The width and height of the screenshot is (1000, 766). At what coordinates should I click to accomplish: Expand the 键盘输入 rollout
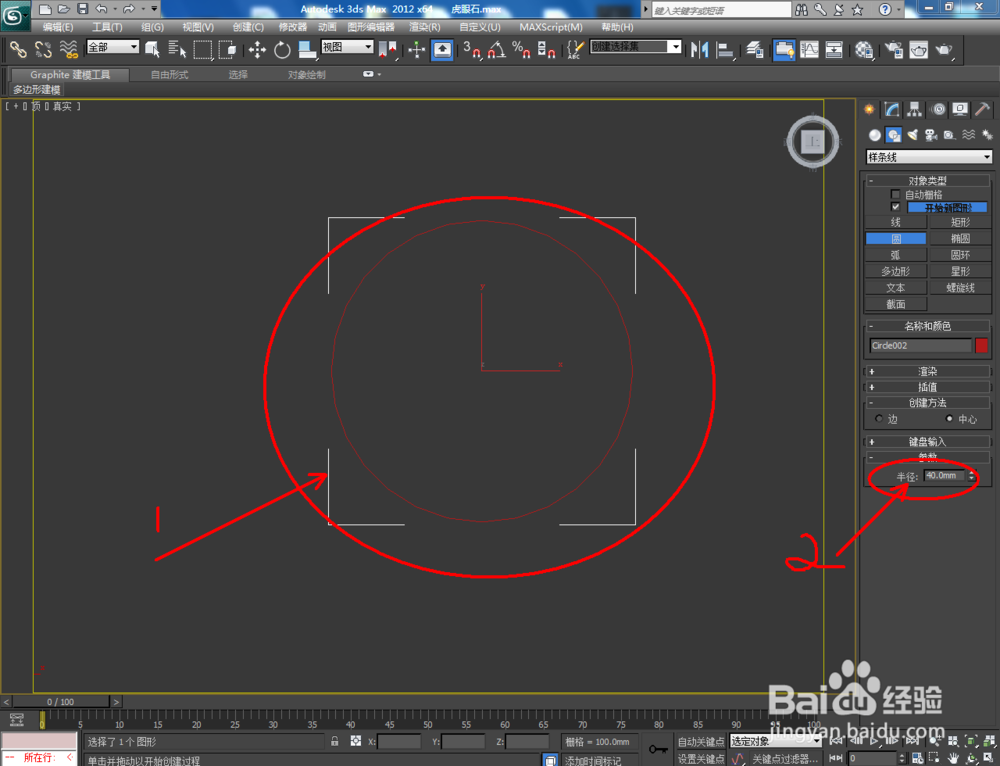pyautogui.click(x=928, y=441)
